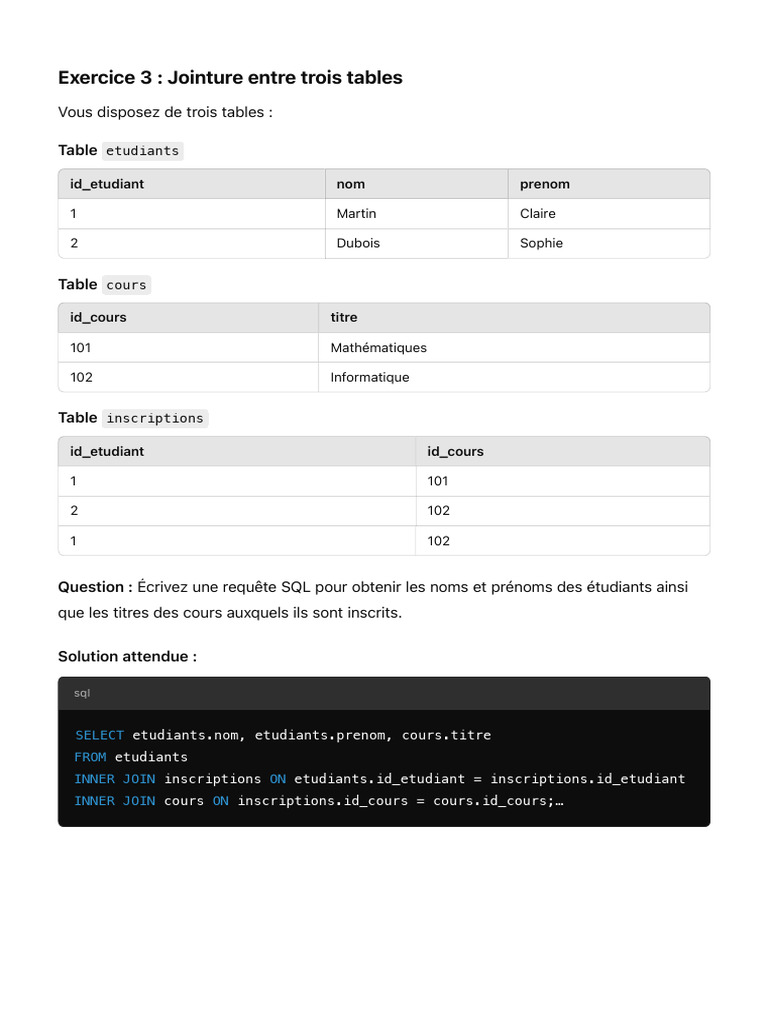Image resolution: width=768 pixels, height=1024 pixels.
Task: Select the titre column header in cours table
Action: tap(514, 317)
